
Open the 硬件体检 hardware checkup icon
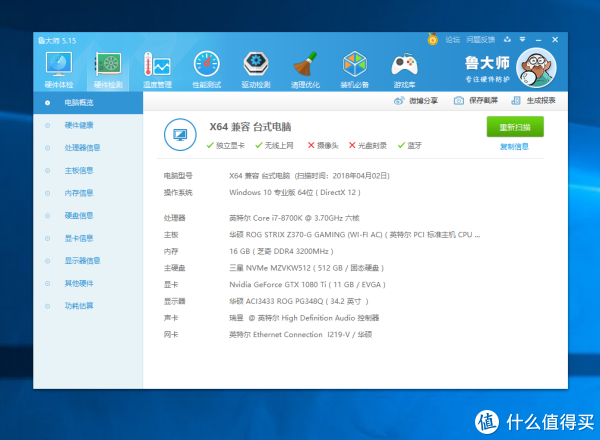(x=59, y=70)
